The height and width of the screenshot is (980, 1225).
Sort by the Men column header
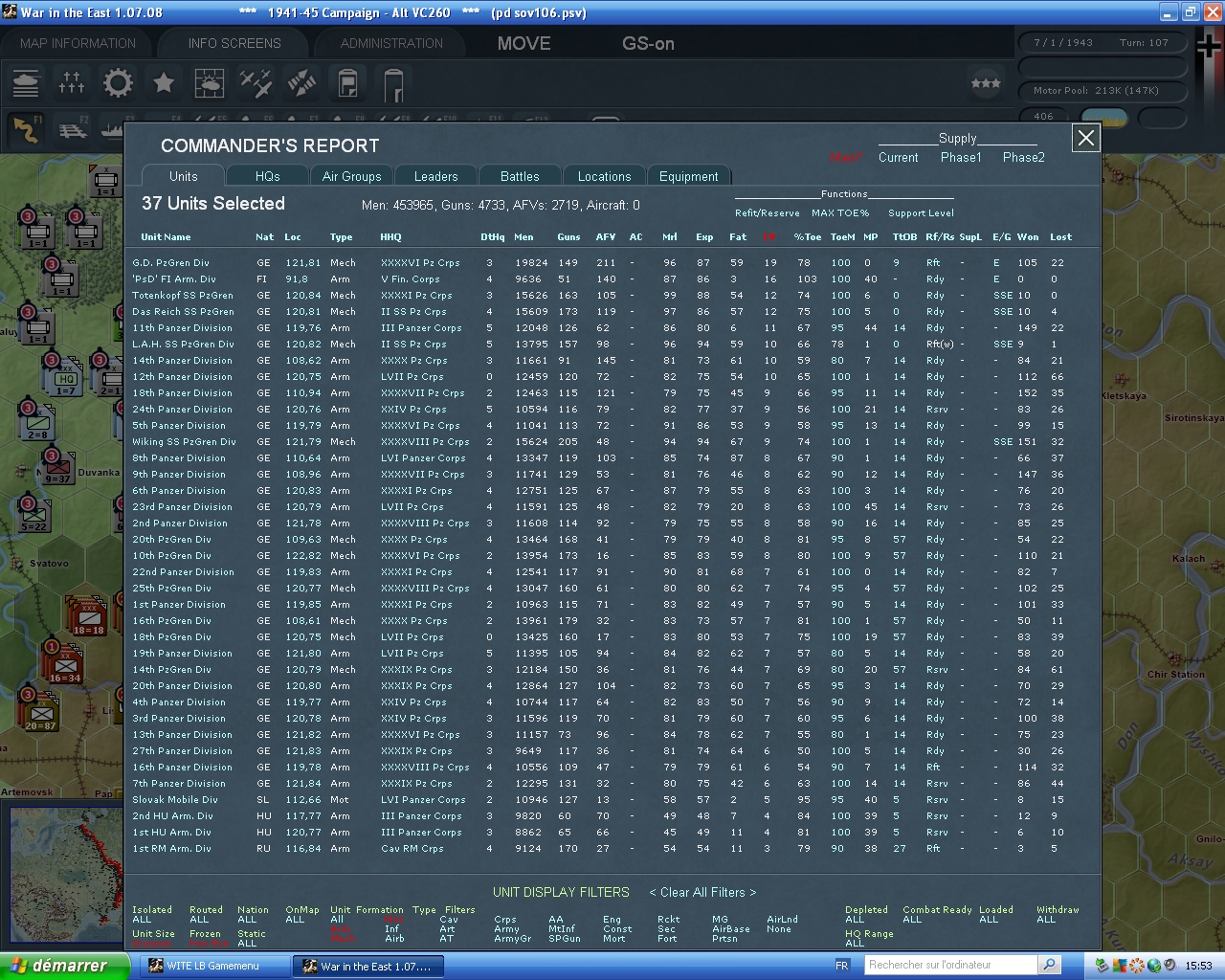tap(523, 237)
